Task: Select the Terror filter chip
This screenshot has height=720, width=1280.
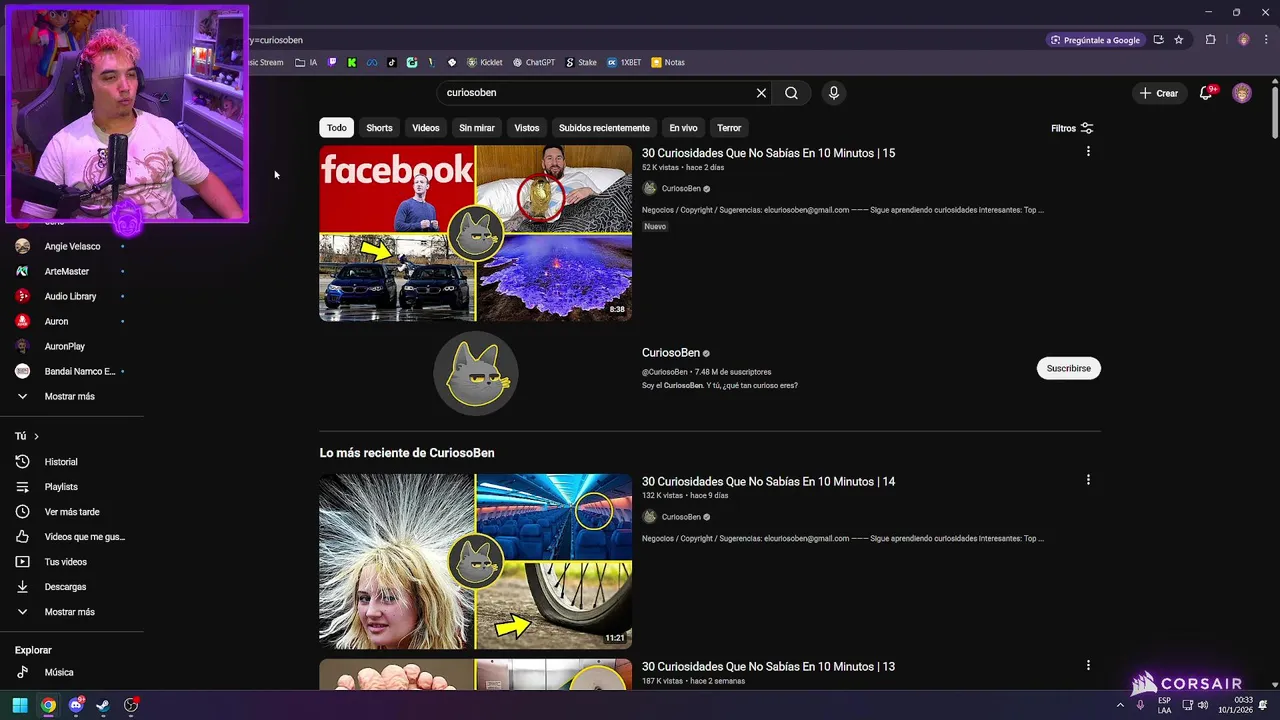Action: click(x=729, y=128)
